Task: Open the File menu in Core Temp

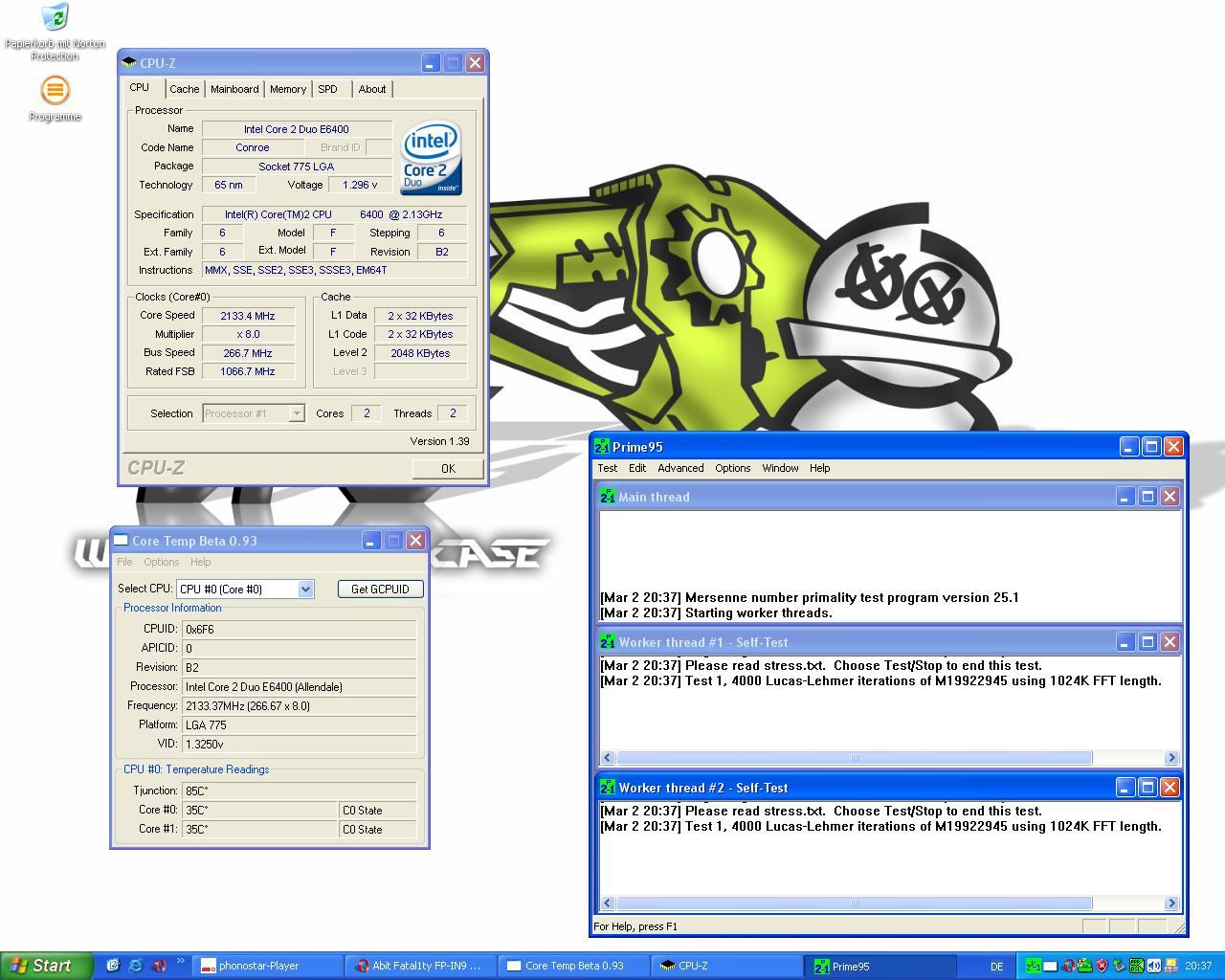Action: (x=124, y=562)
